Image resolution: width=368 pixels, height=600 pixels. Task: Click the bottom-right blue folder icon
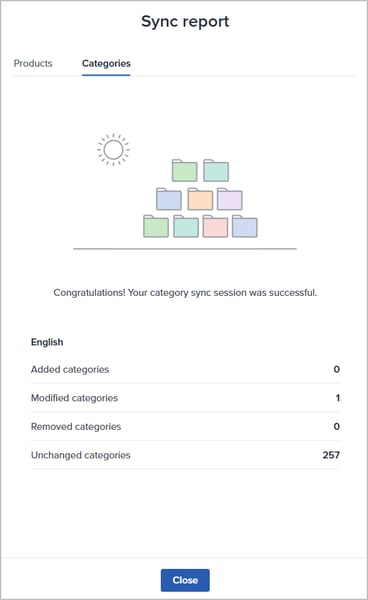(x=245, y=226)
